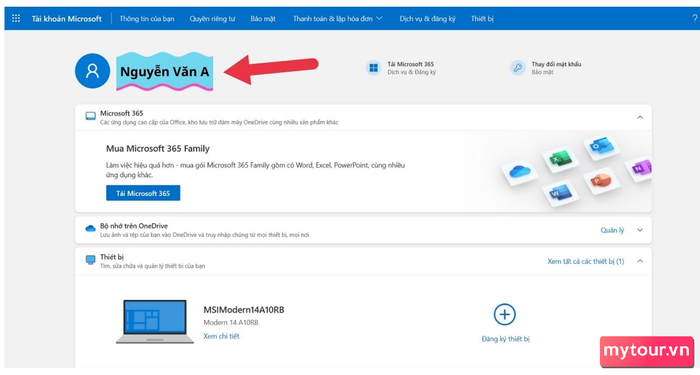Click the Word app tile in banner
This screenshot has height=375, width=700.
tap(560, 194)
